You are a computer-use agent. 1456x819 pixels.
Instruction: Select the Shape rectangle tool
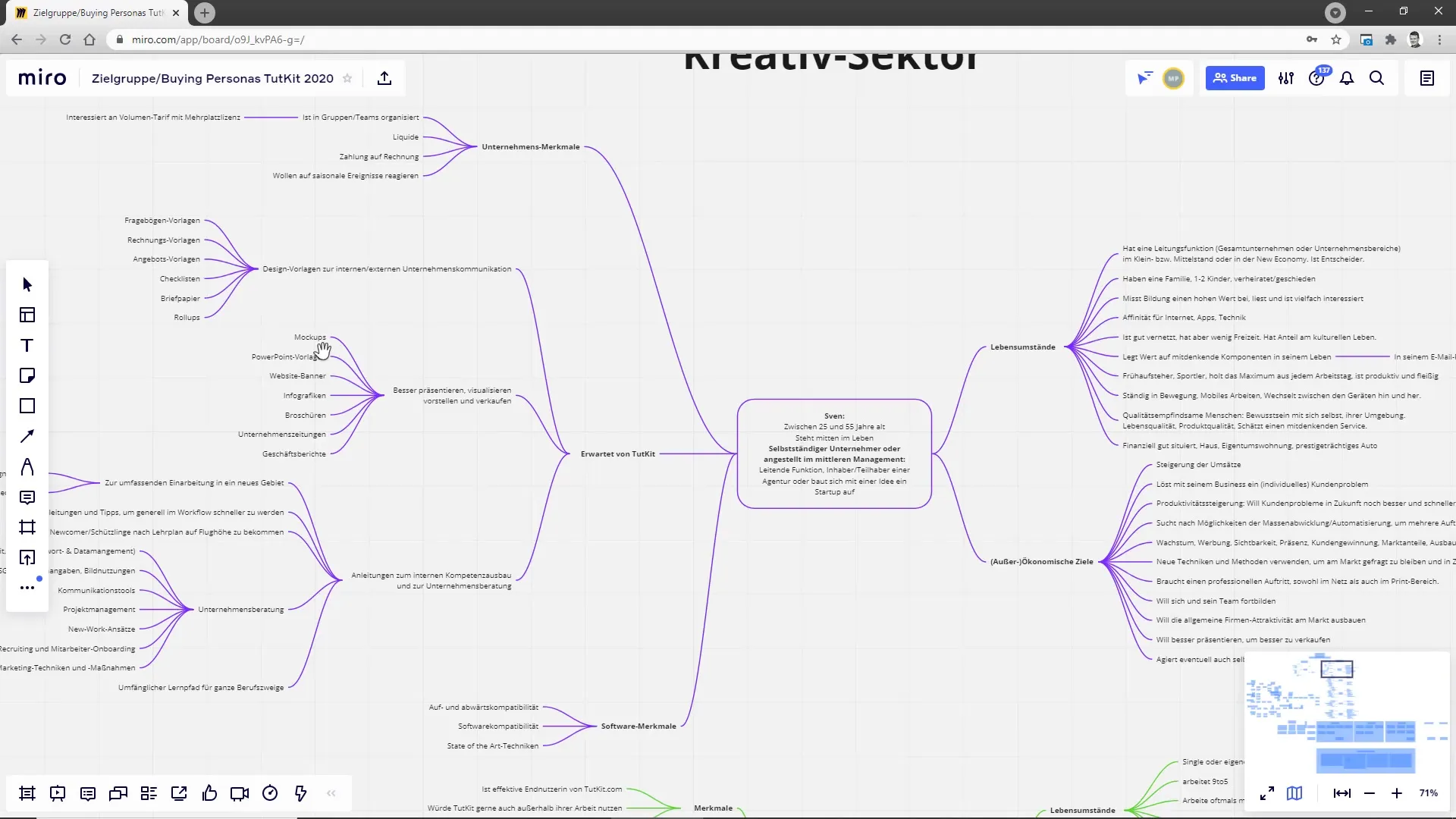click(27, 406)
